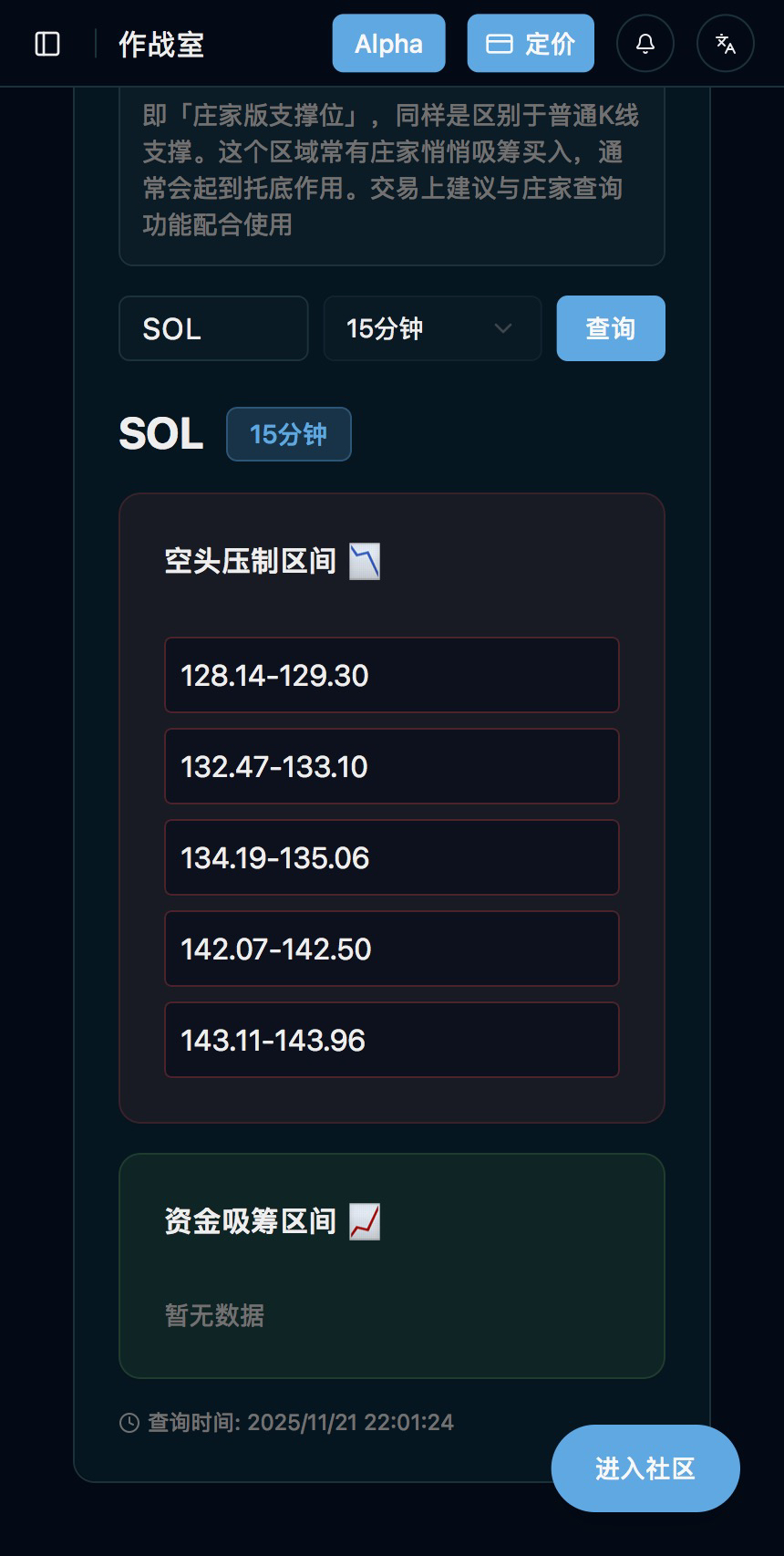Open the 15分钟 timeframe dropdown
Image resolution: width=784 pixels, height=1556 pixels.
click(432, 328)
